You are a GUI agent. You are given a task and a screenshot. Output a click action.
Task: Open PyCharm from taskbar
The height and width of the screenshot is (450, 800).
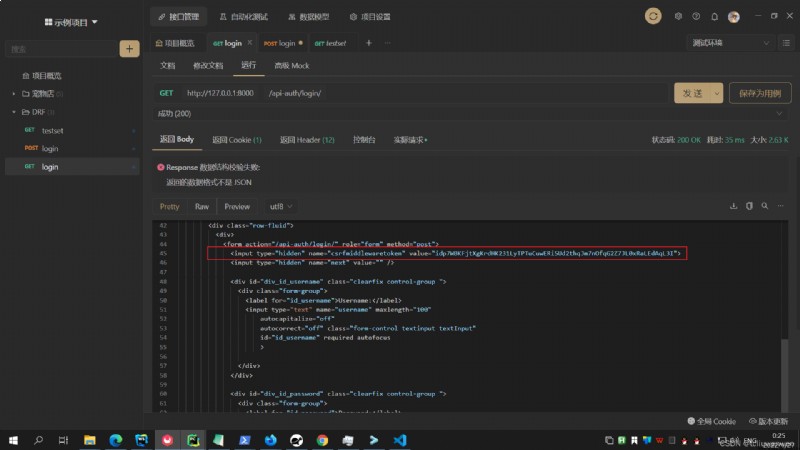193,440
